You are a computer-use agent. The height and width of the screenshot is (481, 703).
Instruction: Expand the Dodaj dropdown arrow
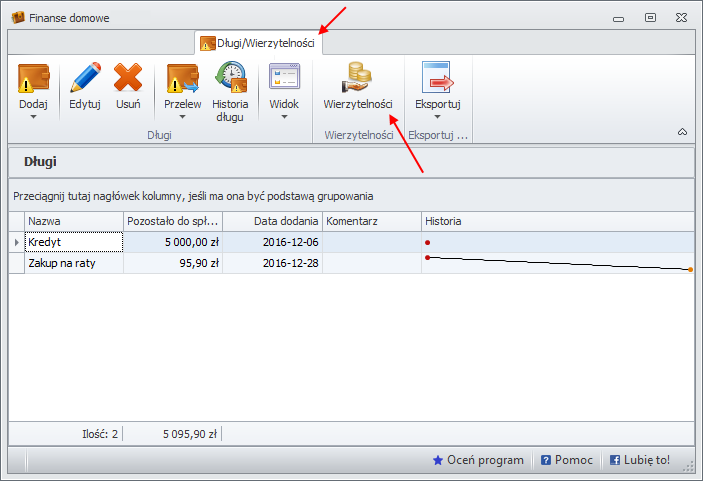coord(33,117)
